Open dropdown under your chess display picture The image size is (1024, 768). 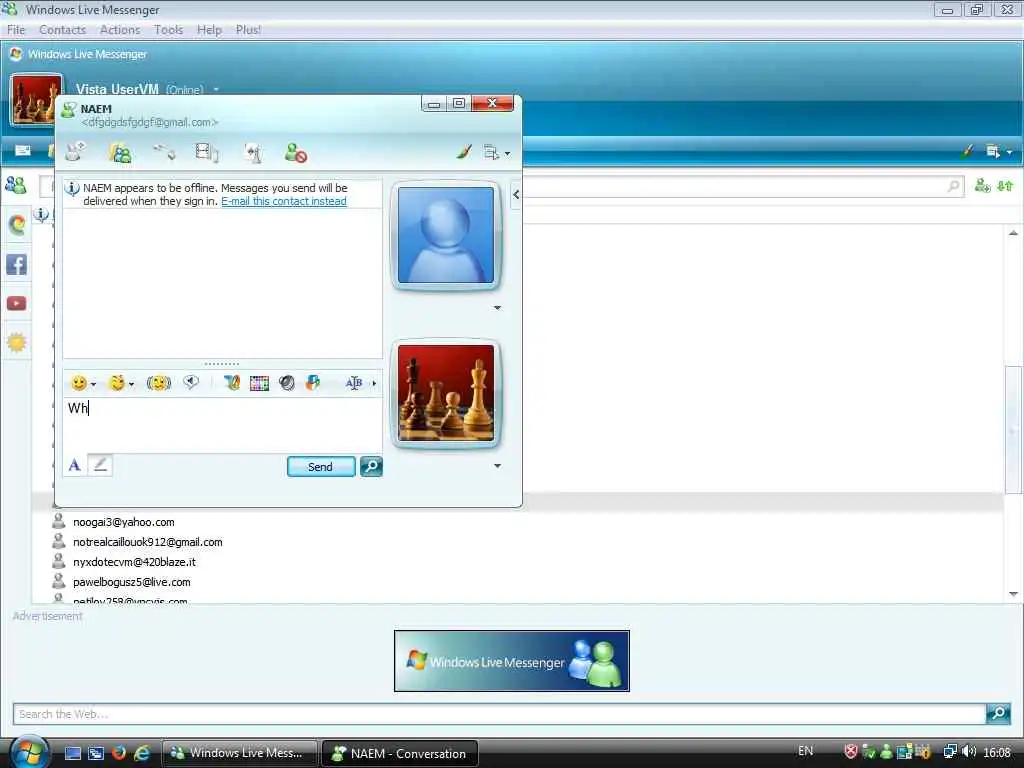coord(498,466)
